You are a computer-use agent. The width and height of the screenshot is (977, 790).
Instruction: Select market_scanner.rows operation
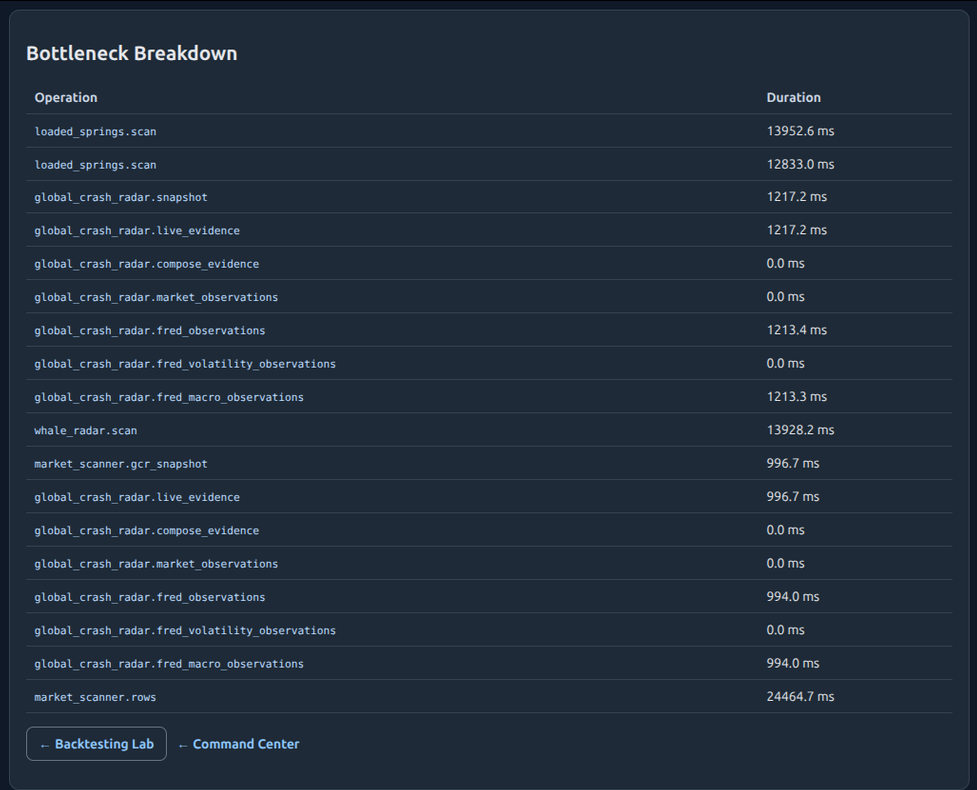point(95,697)
